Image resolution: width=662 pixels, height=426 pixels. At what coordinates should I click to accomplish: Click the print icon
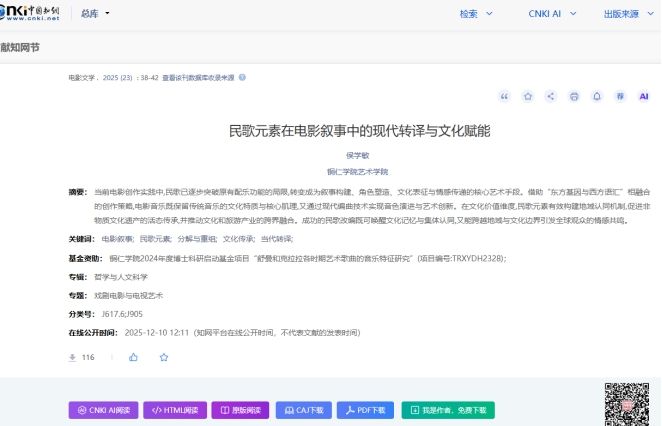tap(574, 97)
